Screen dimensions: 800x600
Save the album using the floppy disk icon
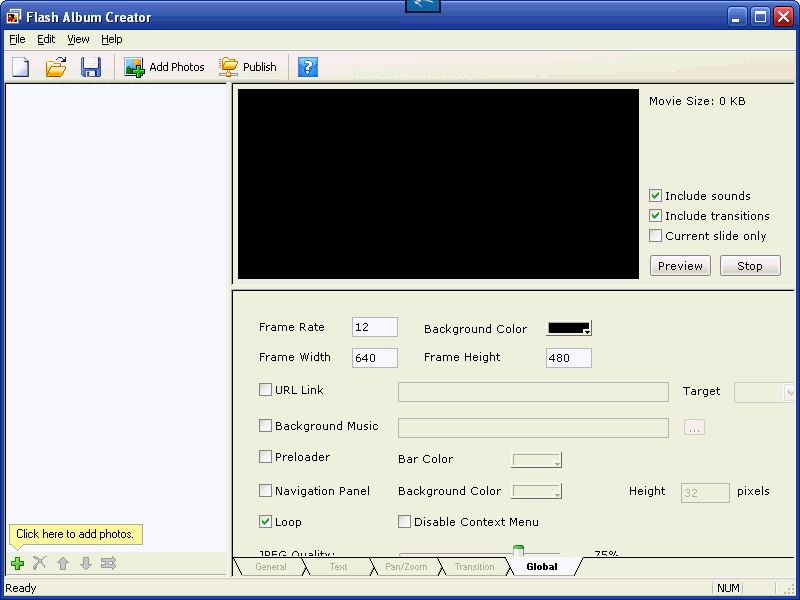click(x=91, y=67)
